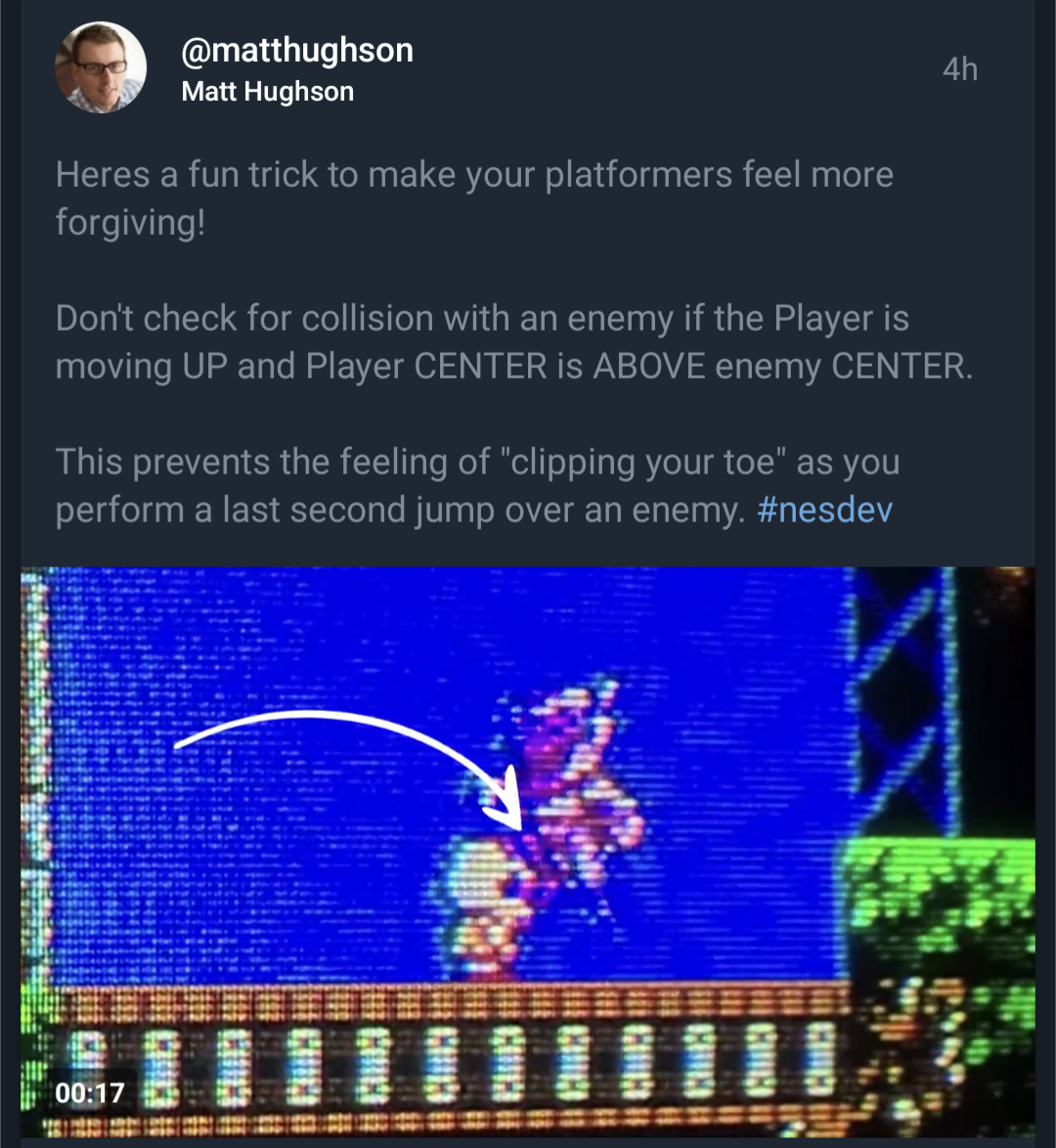Viewport: 1056px width, 1148px height.
Task: Open the #nesdev hashtag
Action: 825,509
